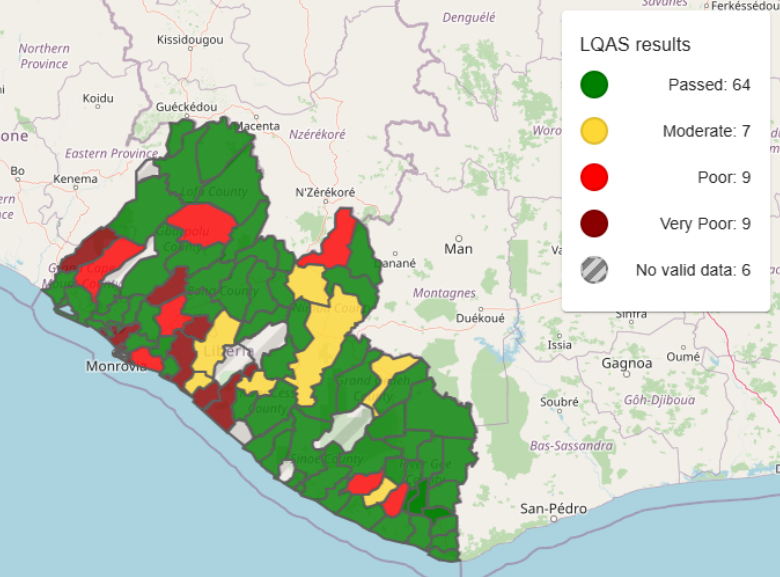Click the striped No valid data icon

coord(594,269)
